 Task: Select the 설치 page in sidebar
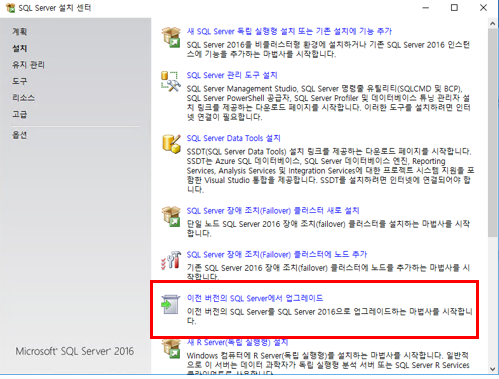[x=19, y=48]
